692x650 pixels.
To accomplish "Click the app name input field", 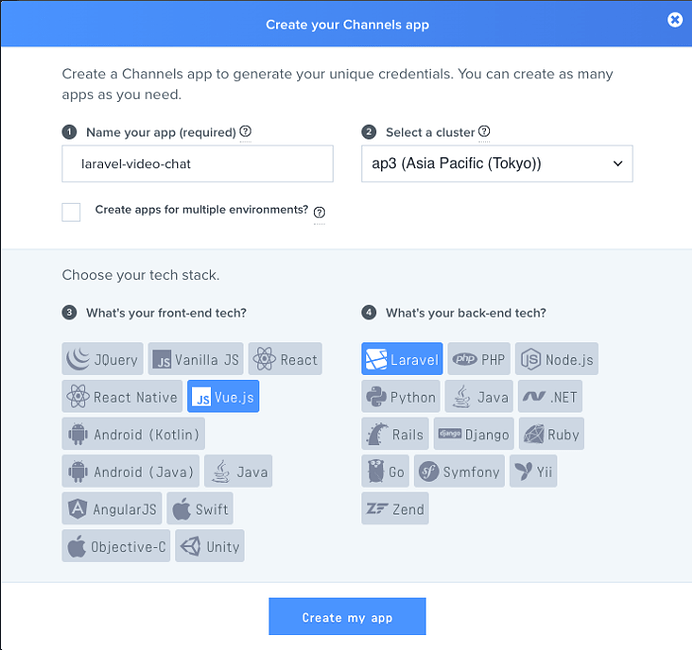I will tap(198, 164).
